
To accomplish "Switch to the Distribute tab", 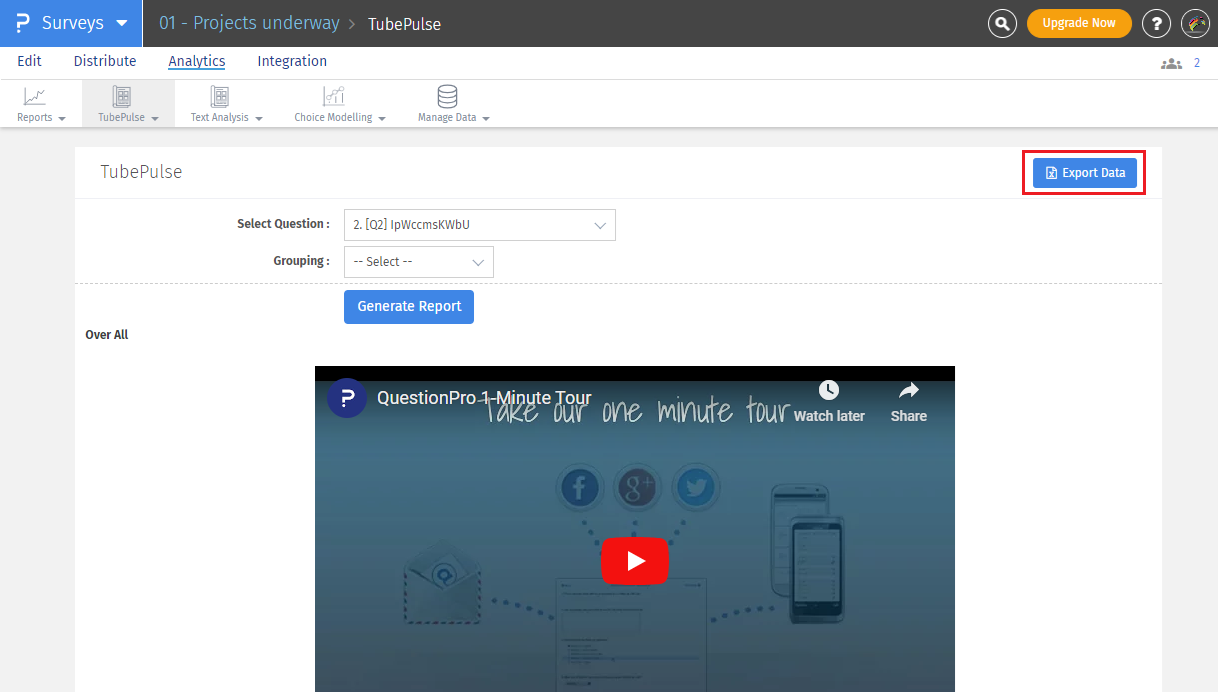I will 105,61.
